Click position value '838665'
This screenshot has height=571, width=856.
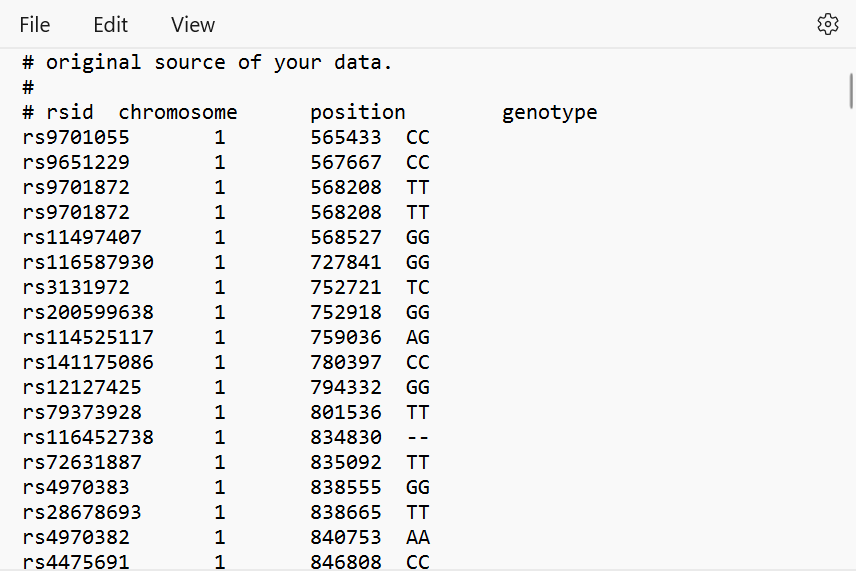[346, 513]
